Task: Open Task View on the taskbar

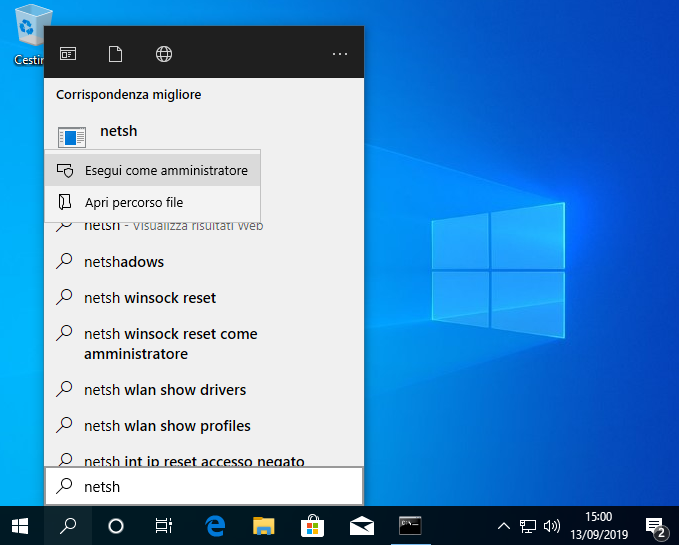Action: tap(164, 526)
